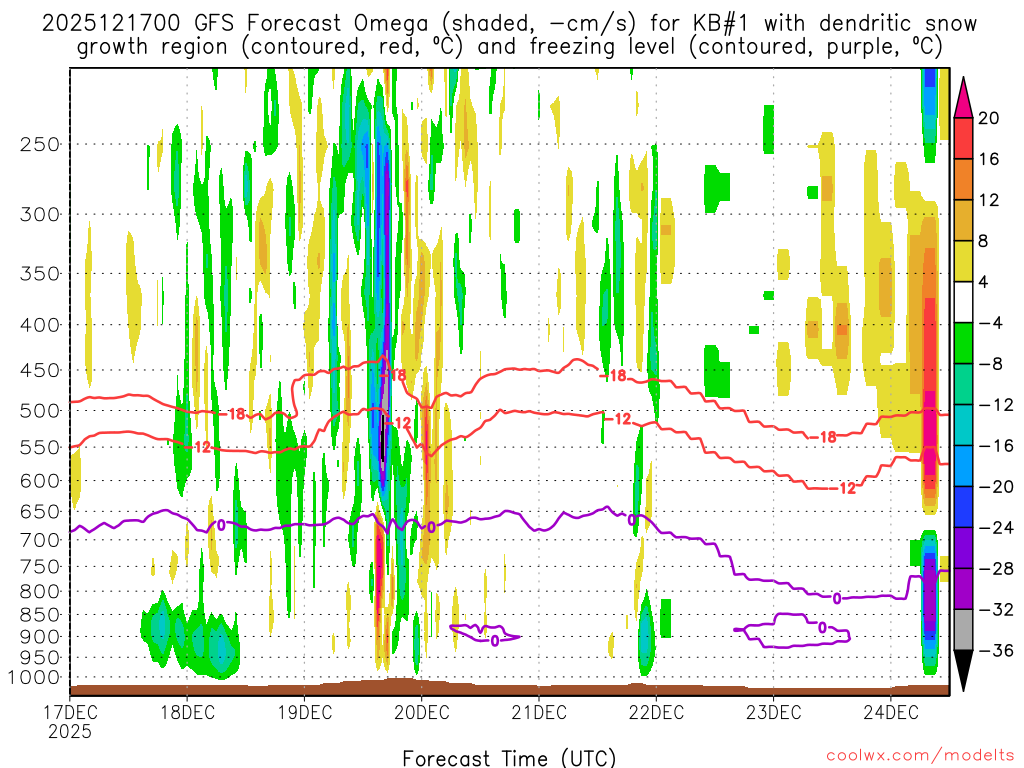Click the 850 pressure level label
Viewport: 1024px width, 768px height.
click(x=40, y=615)
